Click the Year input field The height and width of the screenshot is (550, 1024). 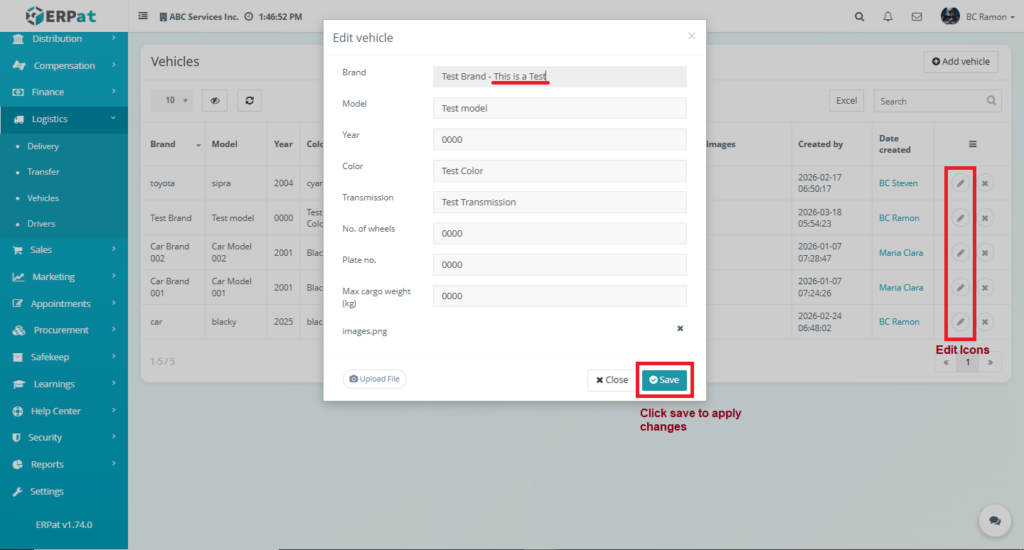click(560, 139)
